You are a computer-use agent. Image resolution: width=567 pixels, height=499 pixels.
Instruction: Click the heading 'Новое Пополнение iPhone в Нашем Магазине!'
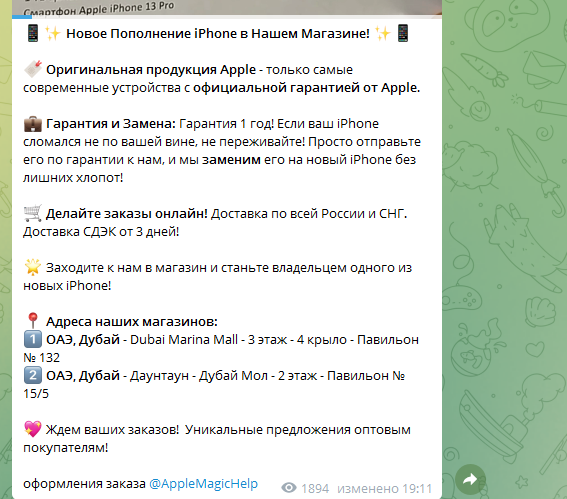(218, 33)
